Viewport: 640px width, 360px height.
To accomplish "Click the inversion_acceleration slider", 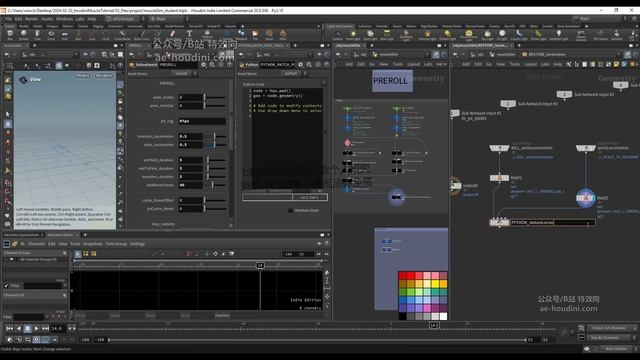I will (214, 136).
